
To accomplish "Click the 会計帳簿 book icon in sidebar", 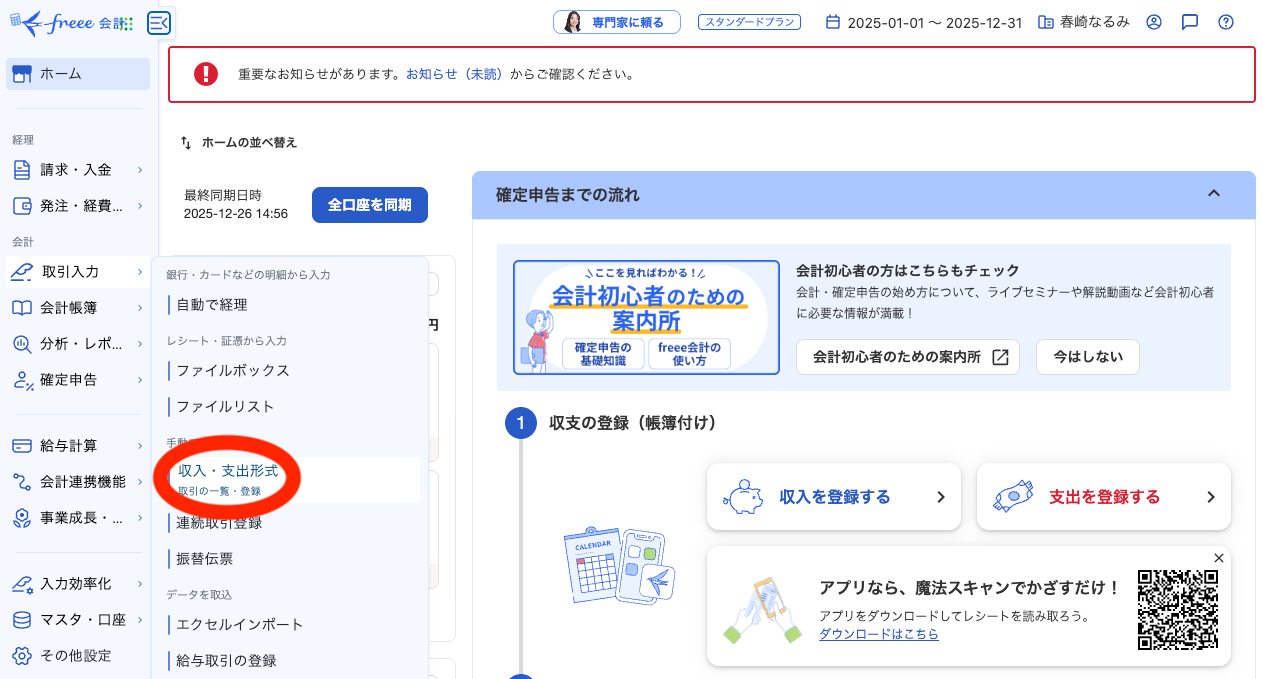I will pyautogui.click(x=20, y=308).
